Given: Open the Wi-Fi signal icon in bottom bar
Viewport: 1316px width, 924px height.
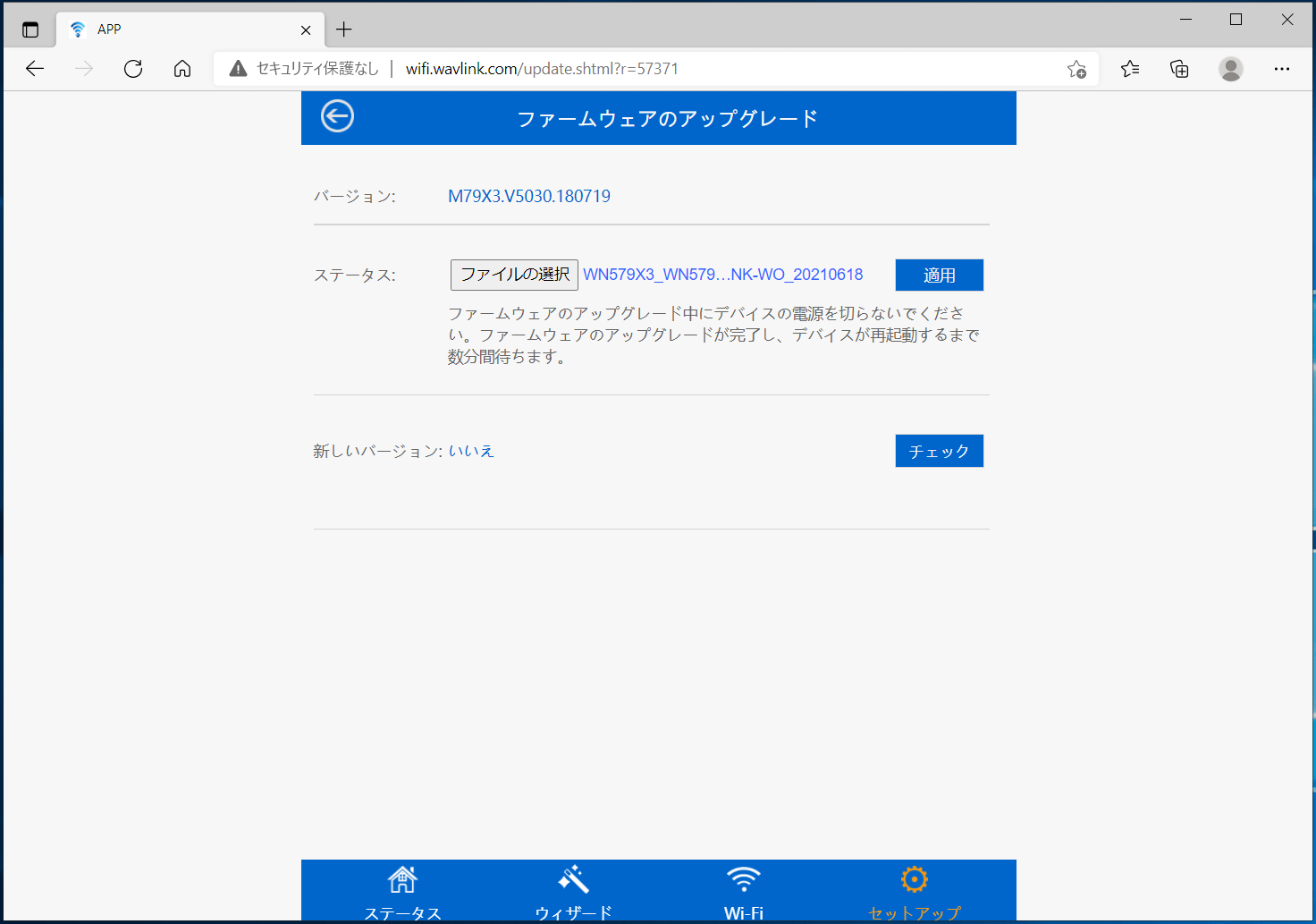Looking at the screenshot, I should click(744, 879).
